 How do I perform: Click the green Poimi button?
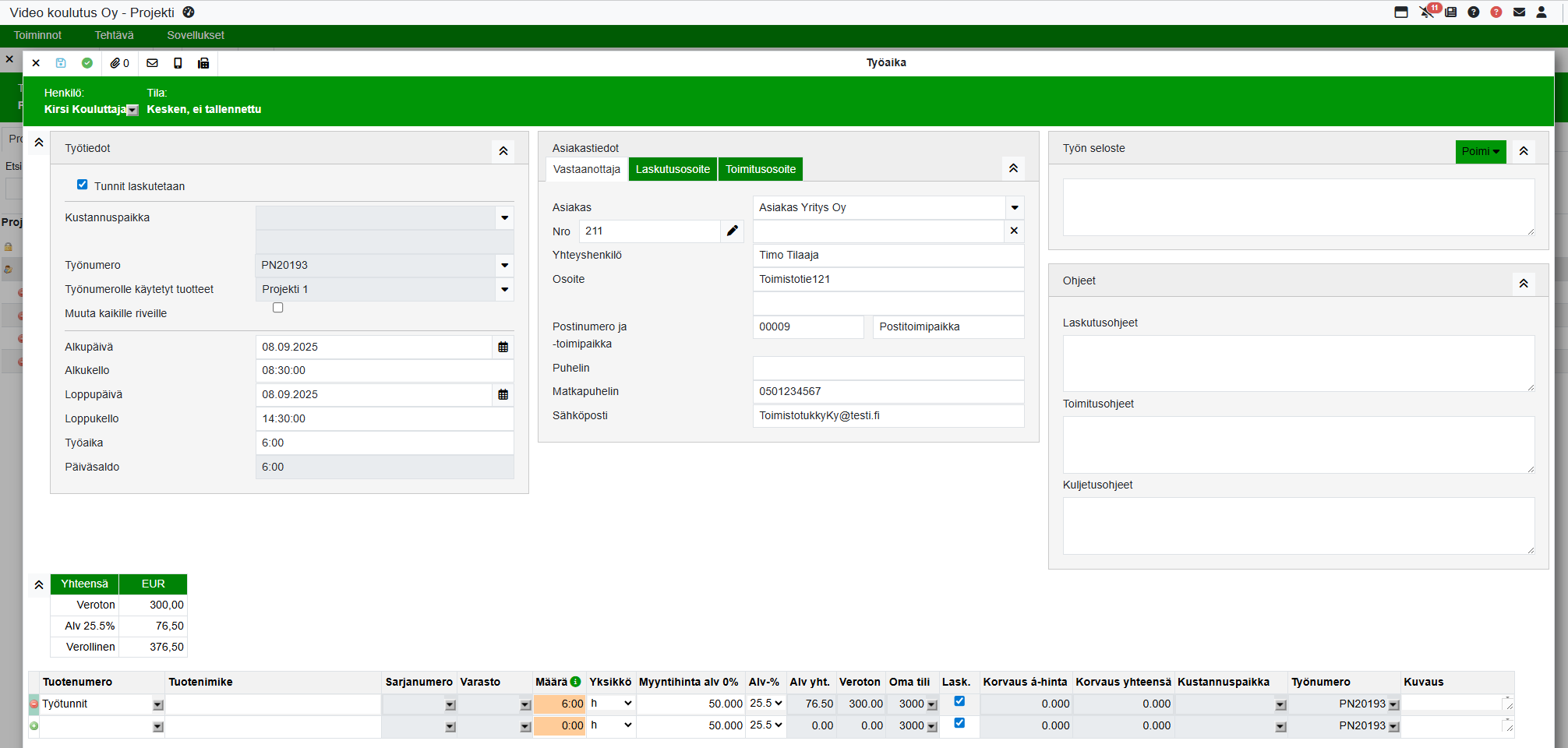1479,151
